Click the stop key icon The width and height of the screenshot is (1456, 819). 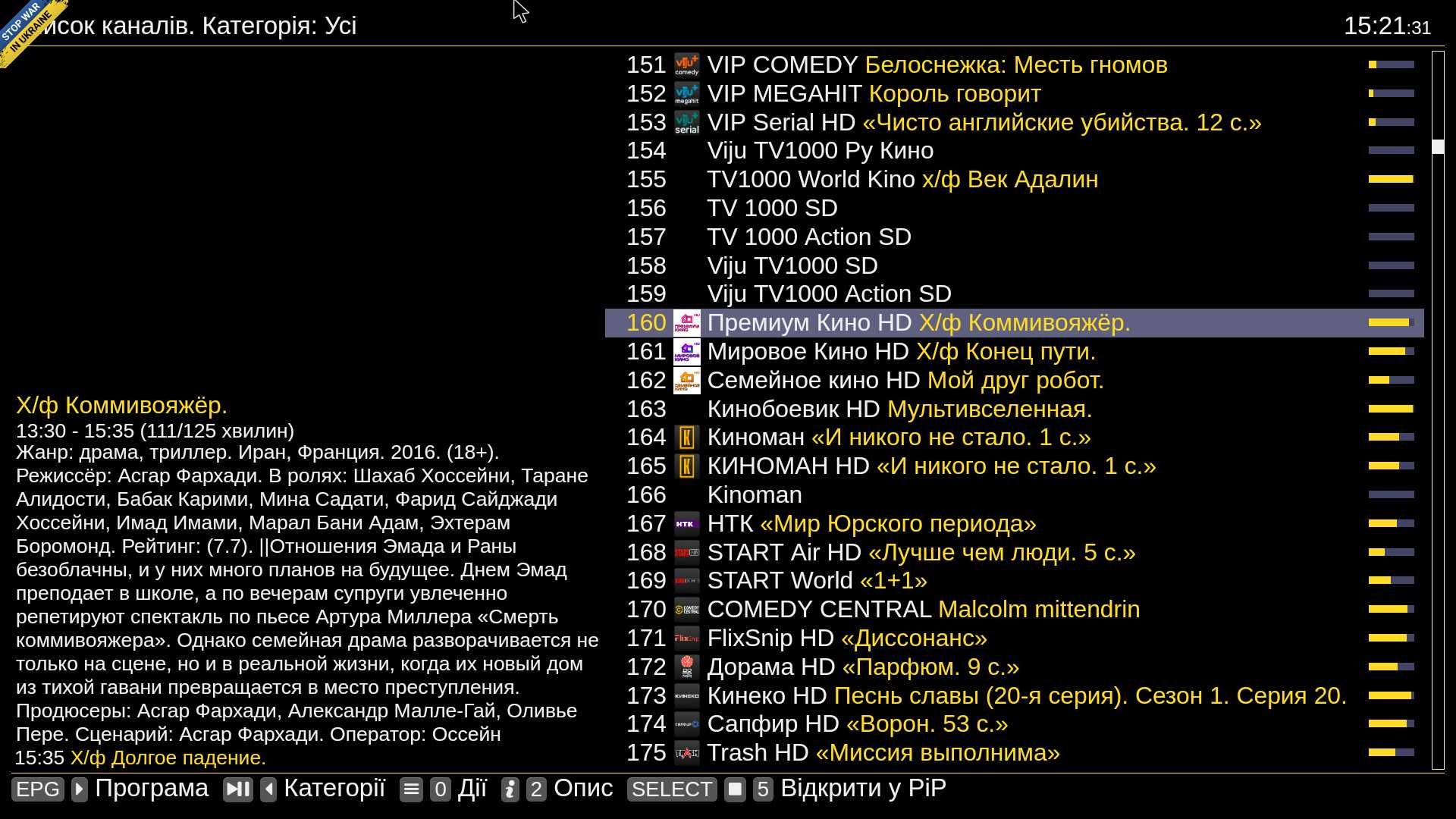[x=735, y=789]
